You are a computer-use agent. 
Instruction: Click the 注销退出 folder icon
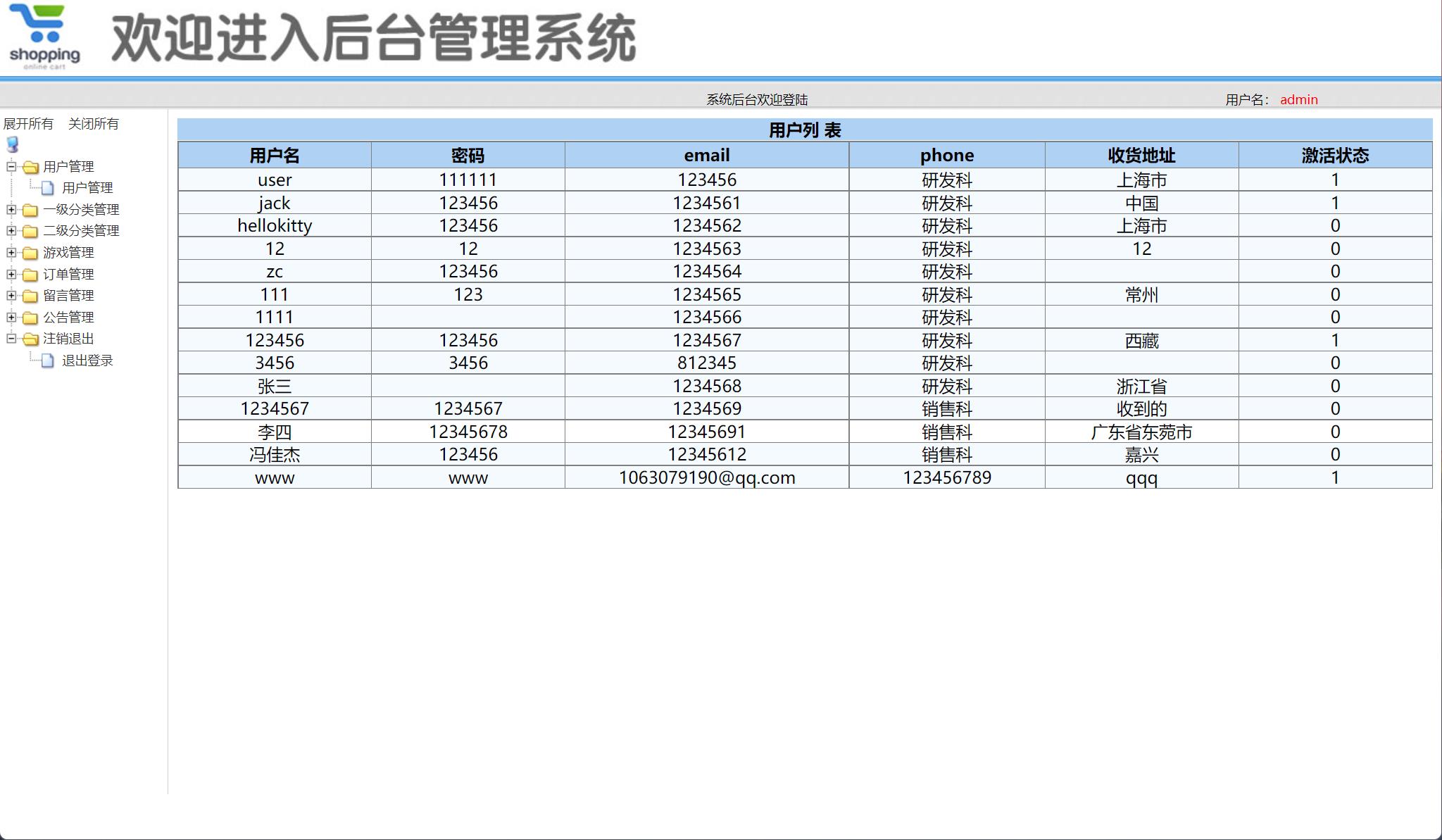coord(30,339)
